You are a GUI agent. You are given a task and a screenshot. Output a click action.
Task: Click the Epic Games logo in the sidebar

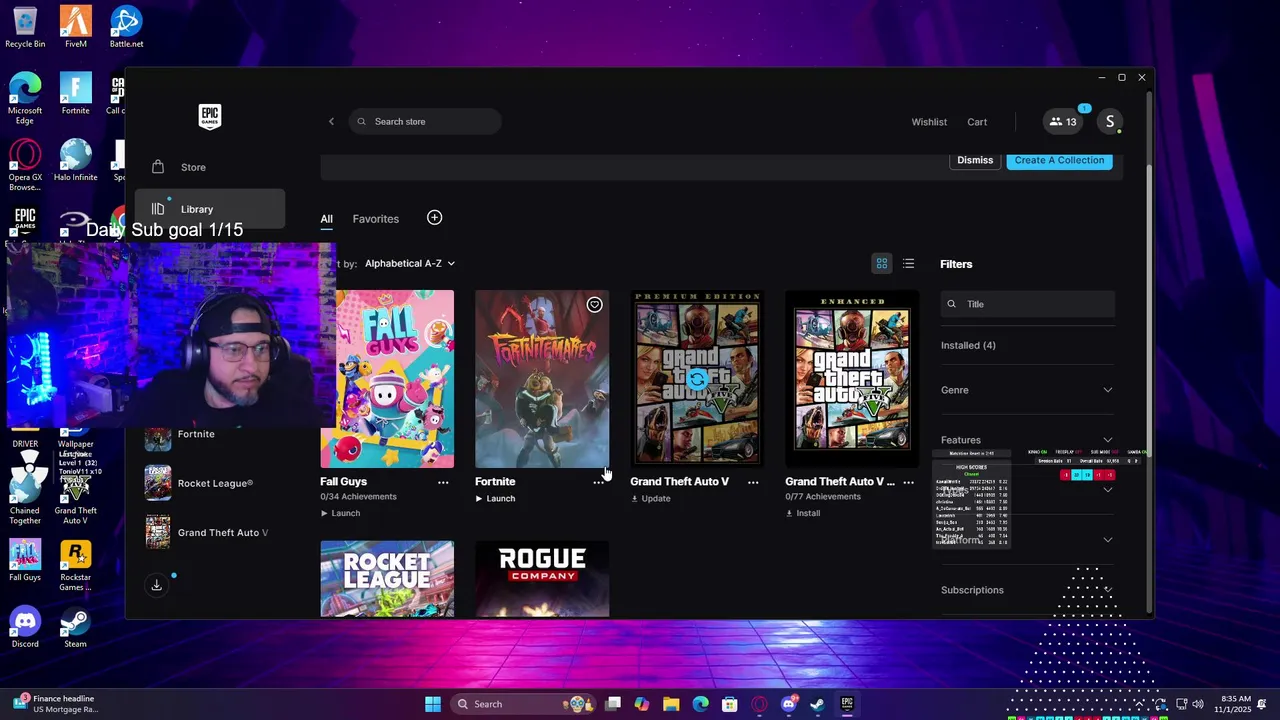[x=209, y=117]
